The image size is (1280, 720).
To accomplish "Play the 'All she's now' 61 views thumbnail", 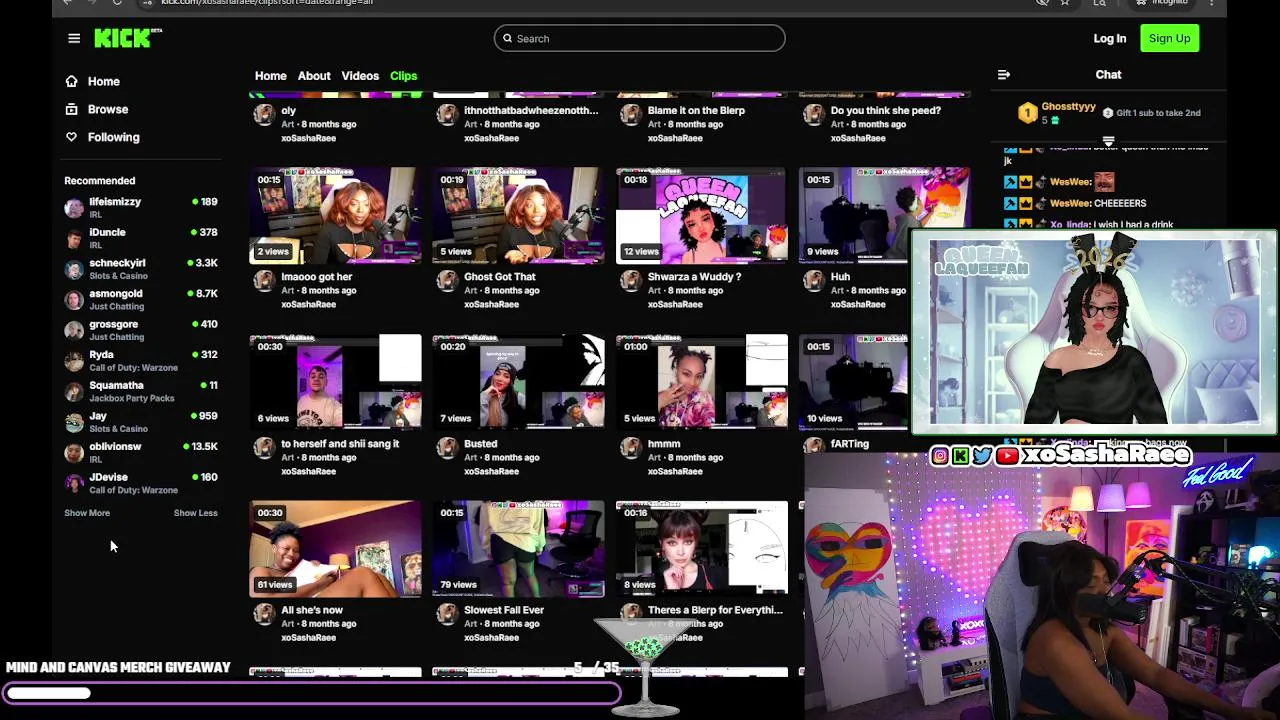I will click(335, 549).
